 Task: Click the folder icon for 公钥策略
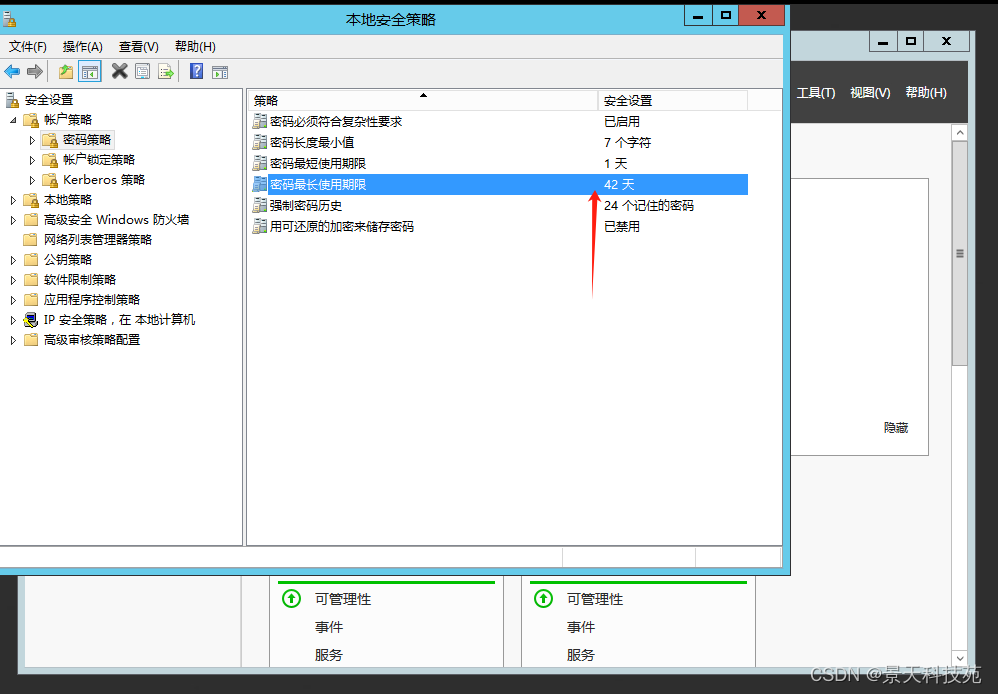pos(31,260)
